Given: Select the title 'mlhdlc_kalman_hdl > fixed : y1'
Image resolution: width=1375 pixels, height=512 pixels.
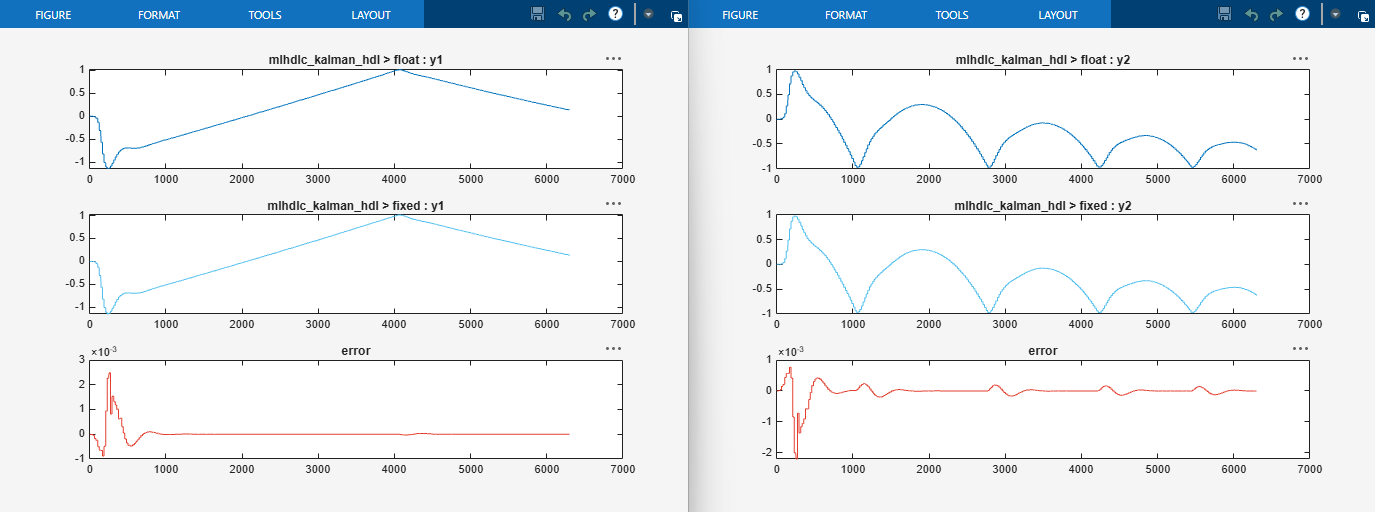Looking at the screenshot, I should [355, 206].
